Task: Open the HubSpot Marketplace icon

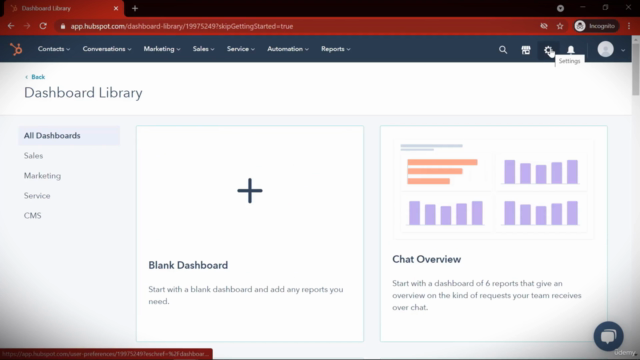Action: click(x=526, y=50)
